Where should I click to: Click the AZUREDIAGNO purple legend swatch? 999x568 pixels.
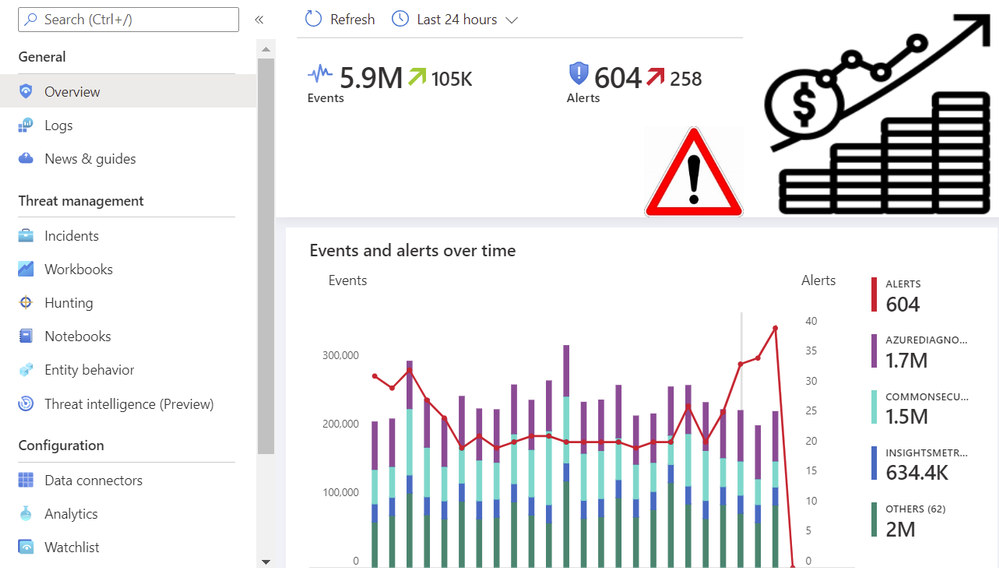pos(874,351)
